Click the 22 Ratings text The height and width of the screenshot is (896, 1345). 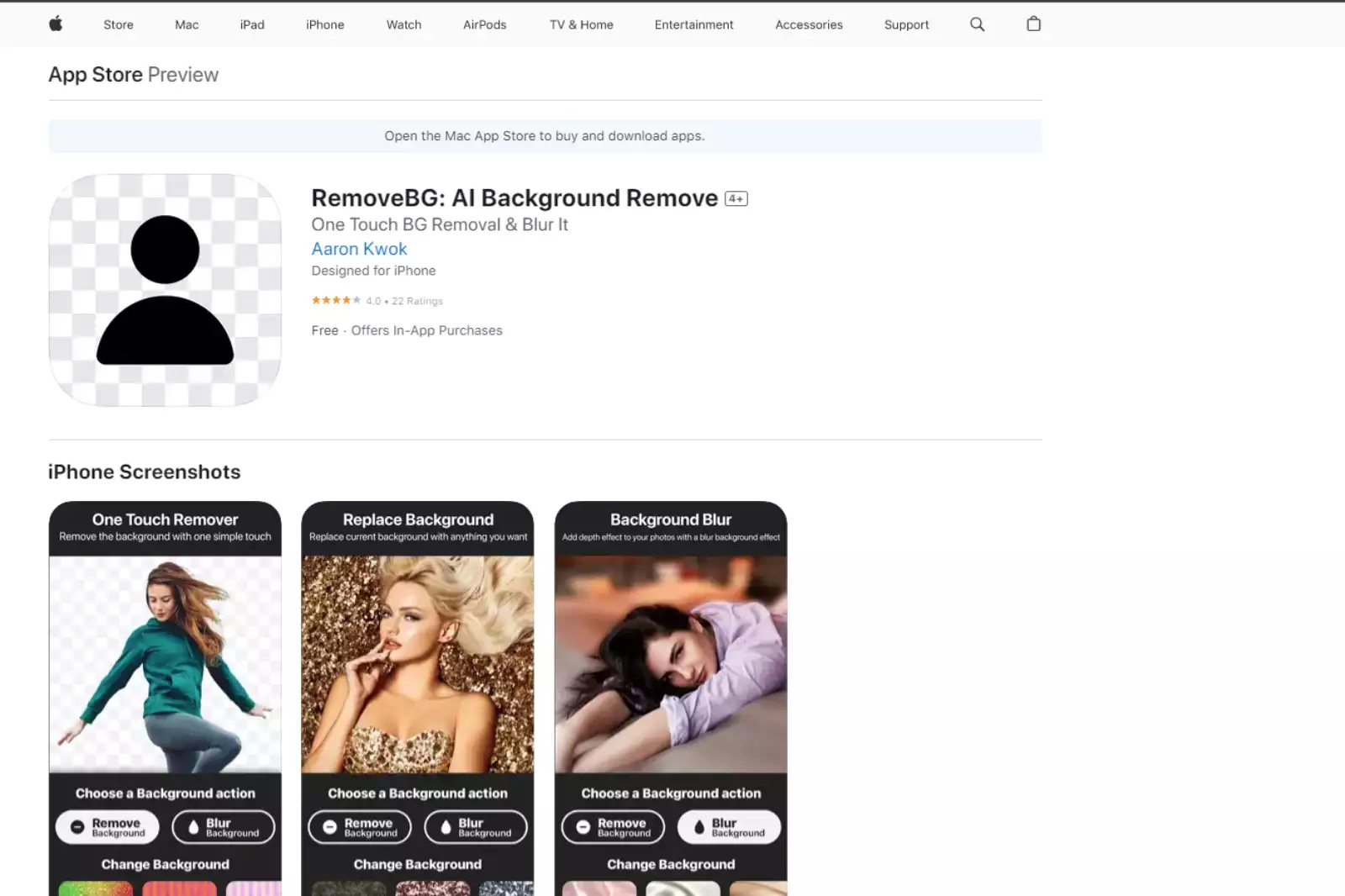[x=418, y=300]
